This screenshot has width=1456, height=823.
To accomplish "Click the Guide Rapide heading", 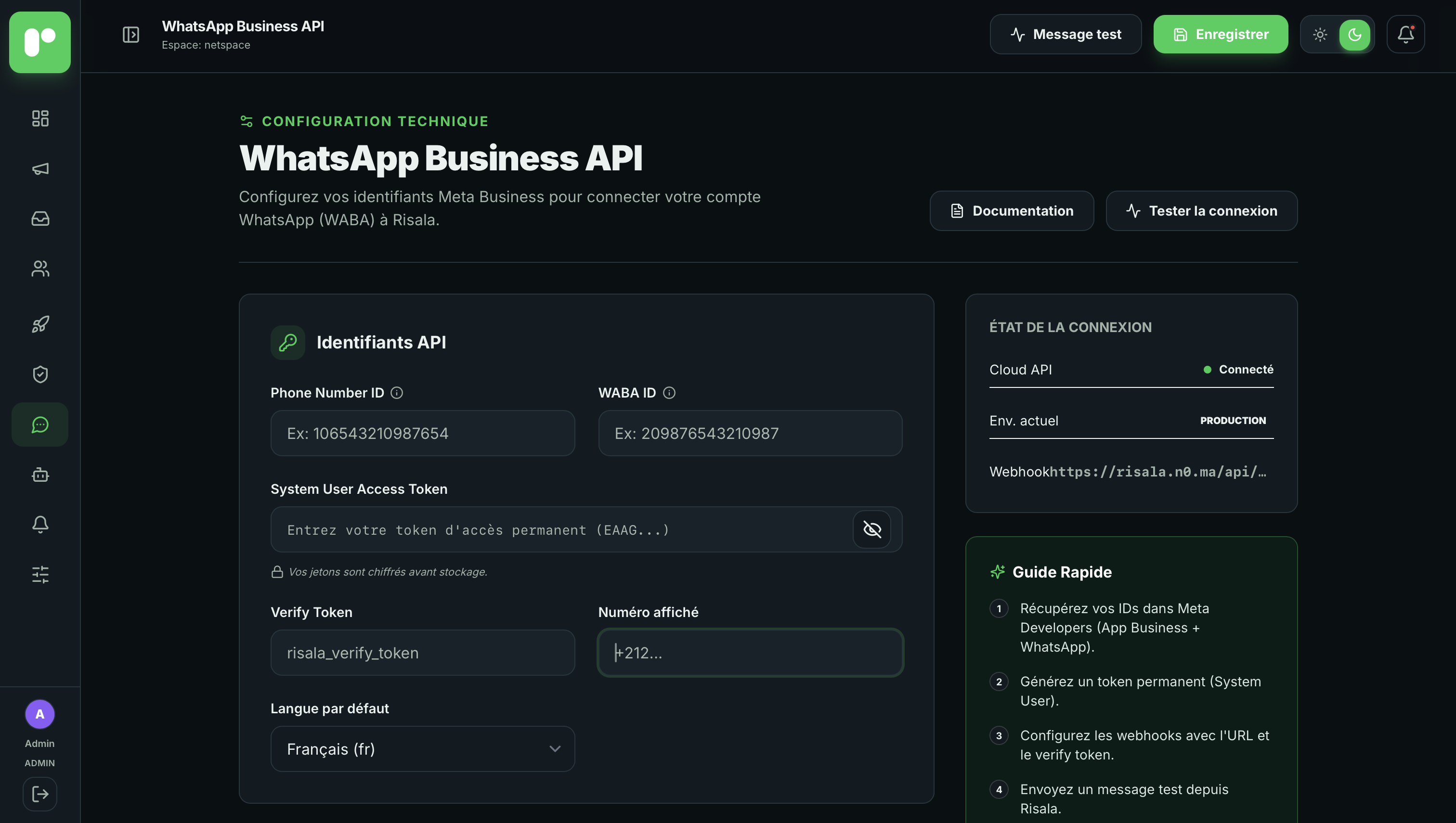I will coord(1062,572).
